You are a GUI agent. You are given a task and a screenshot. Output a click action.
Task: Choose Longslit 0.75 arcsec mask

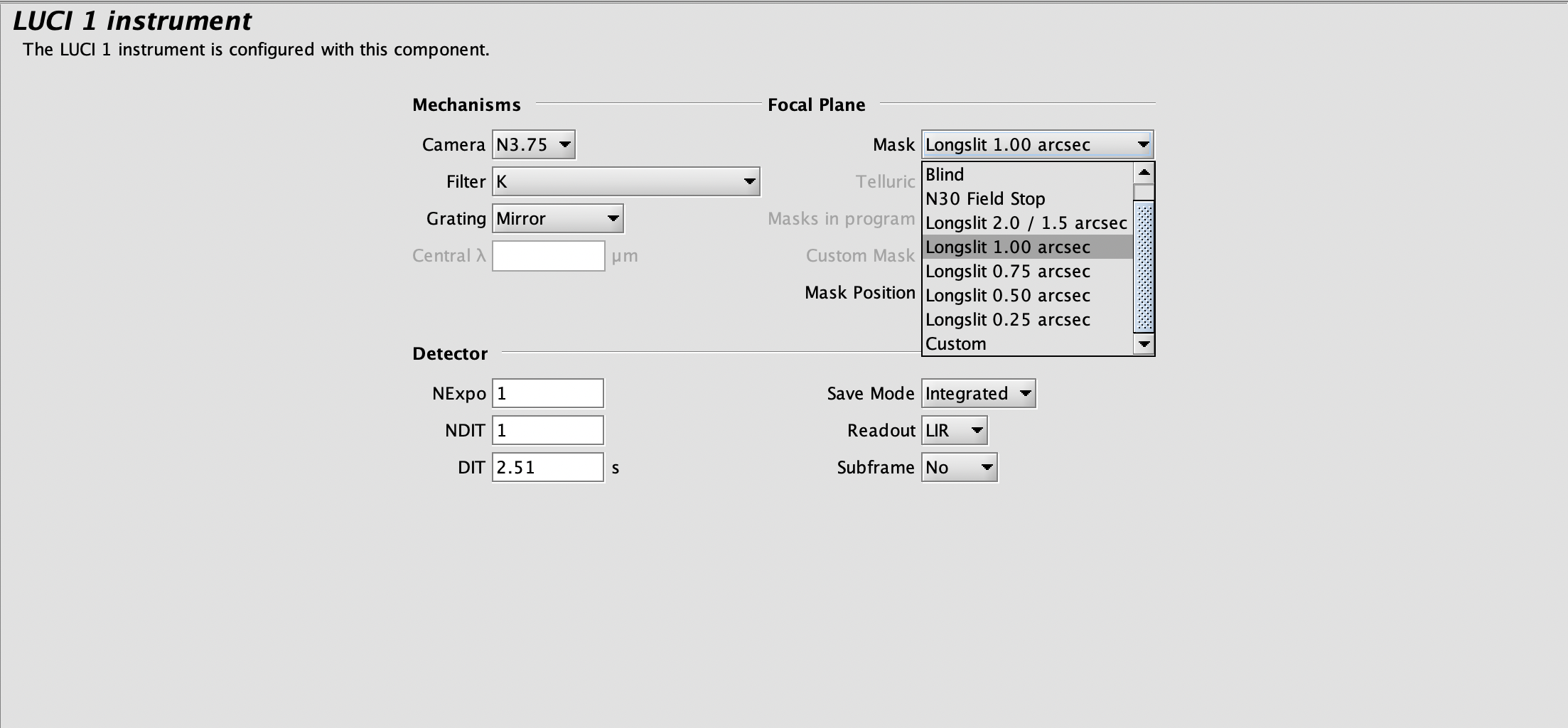[x=1027, y=272]
